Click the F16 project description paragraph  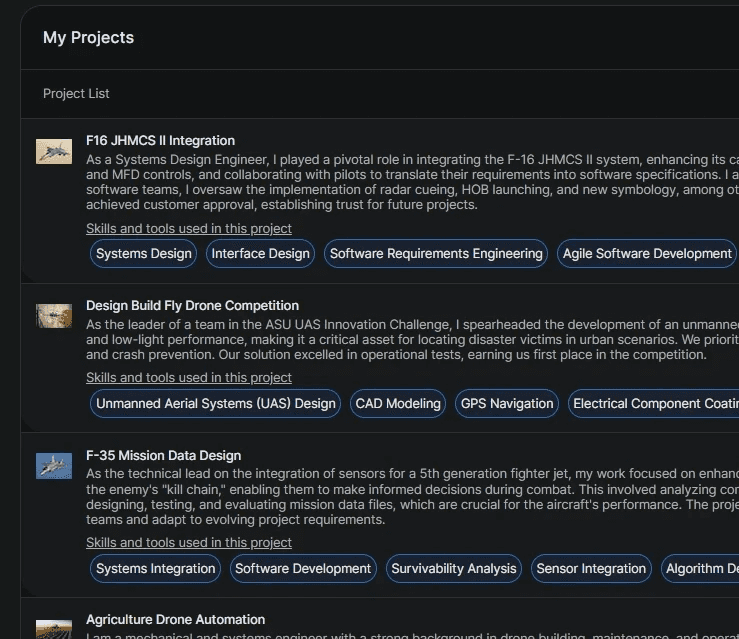(412, 182)
